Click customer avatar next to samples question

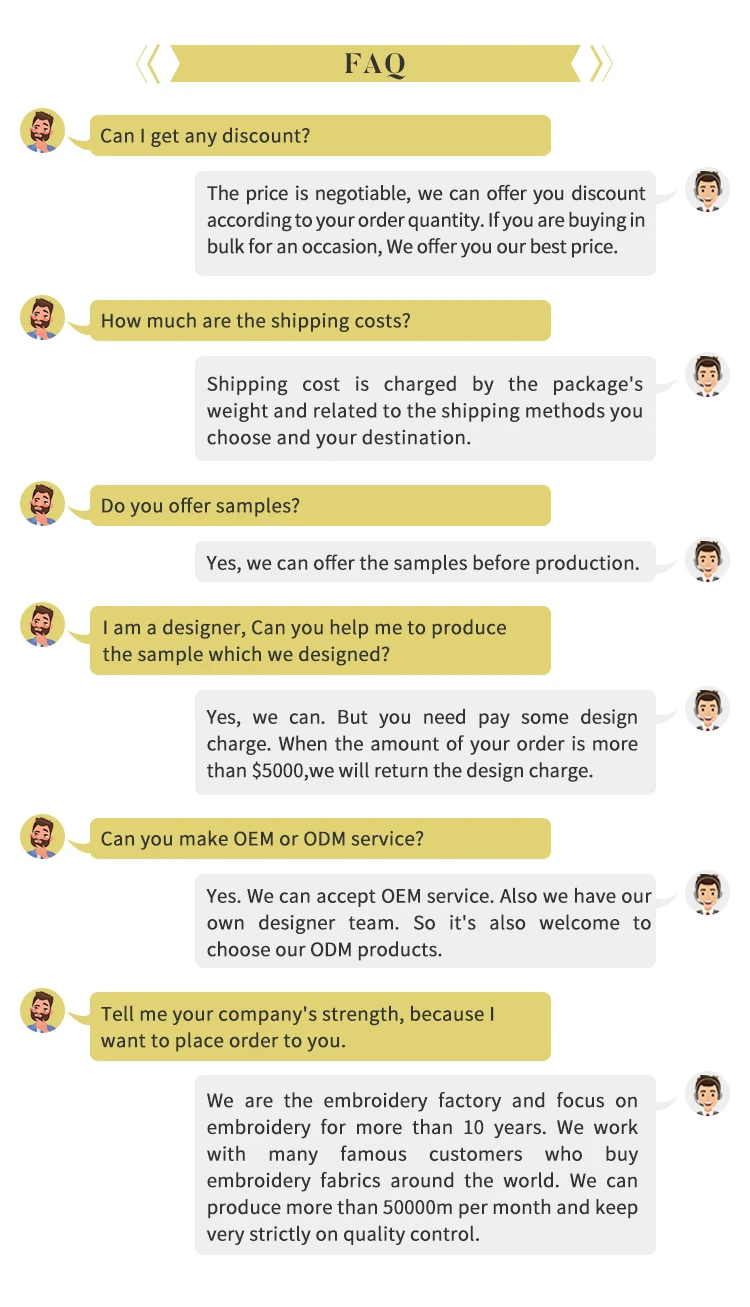[x=42, y=503]
